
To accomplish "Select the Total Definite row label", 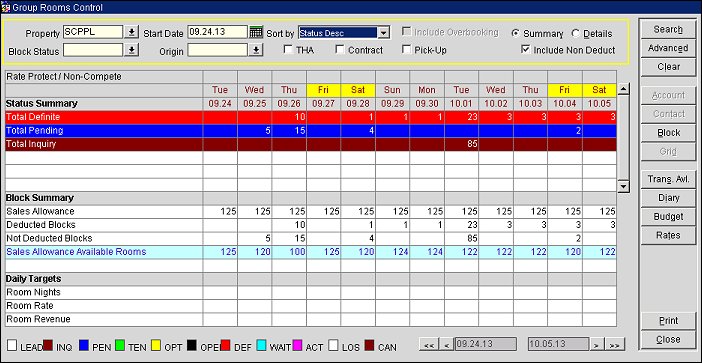I will pyautogui.click(x=33, y=117).
